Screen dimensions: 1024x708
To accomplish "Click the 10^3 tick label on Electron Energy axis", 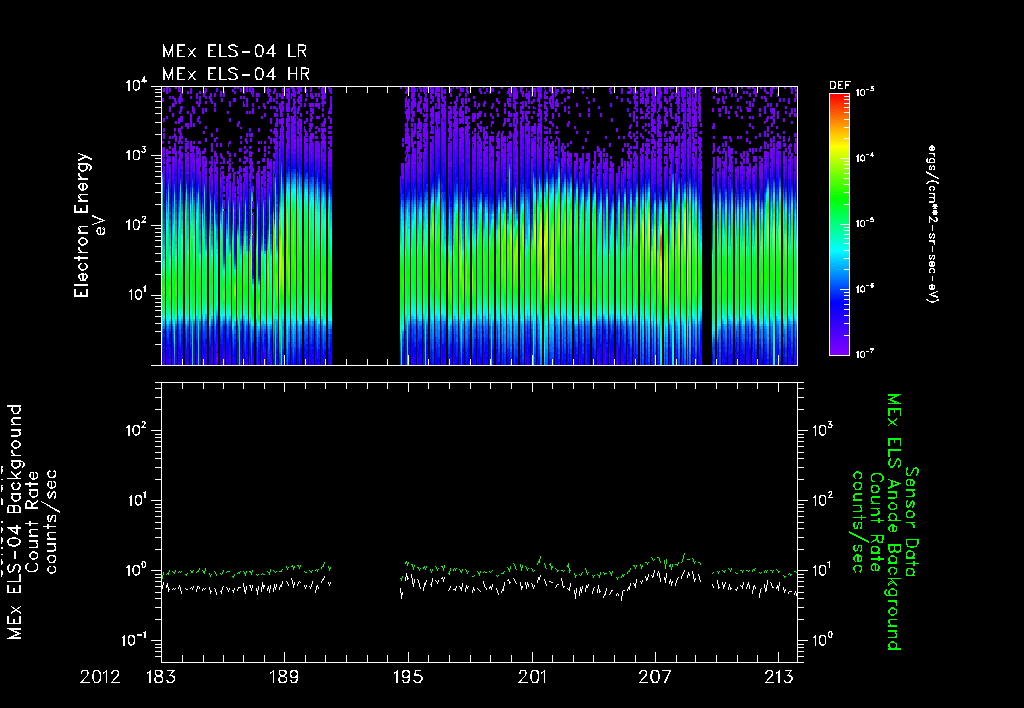I will click(136, 155).
